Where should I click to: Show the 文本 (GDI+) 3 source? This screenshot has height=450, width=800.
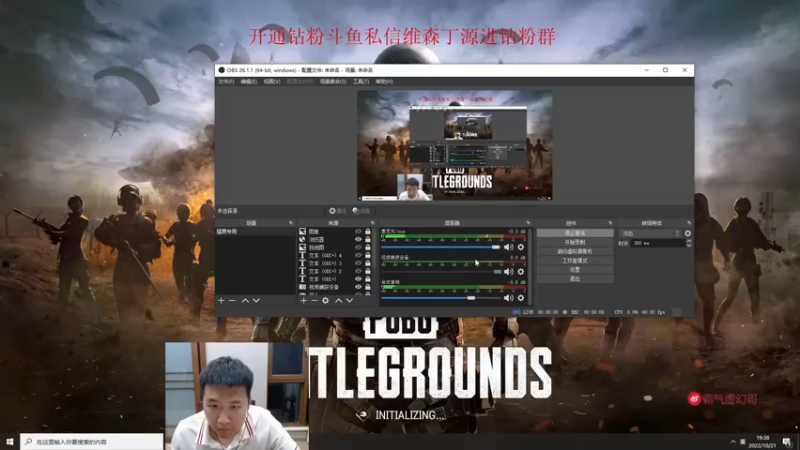(x=358, y=263)
